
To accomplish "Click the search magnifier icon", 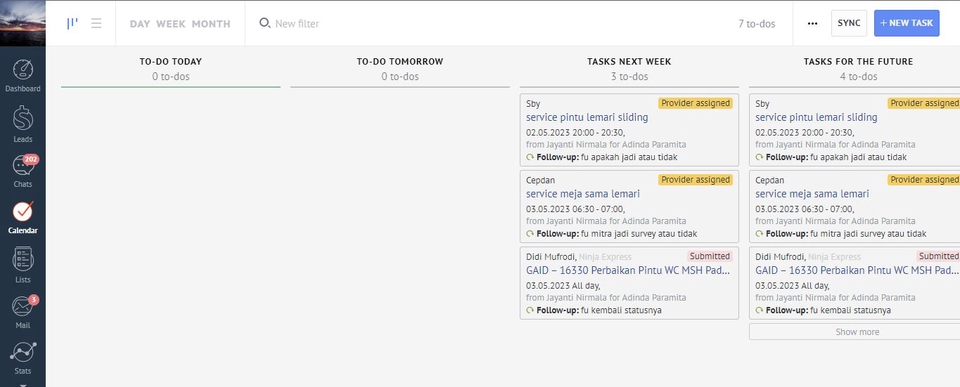I will (264, 23).
